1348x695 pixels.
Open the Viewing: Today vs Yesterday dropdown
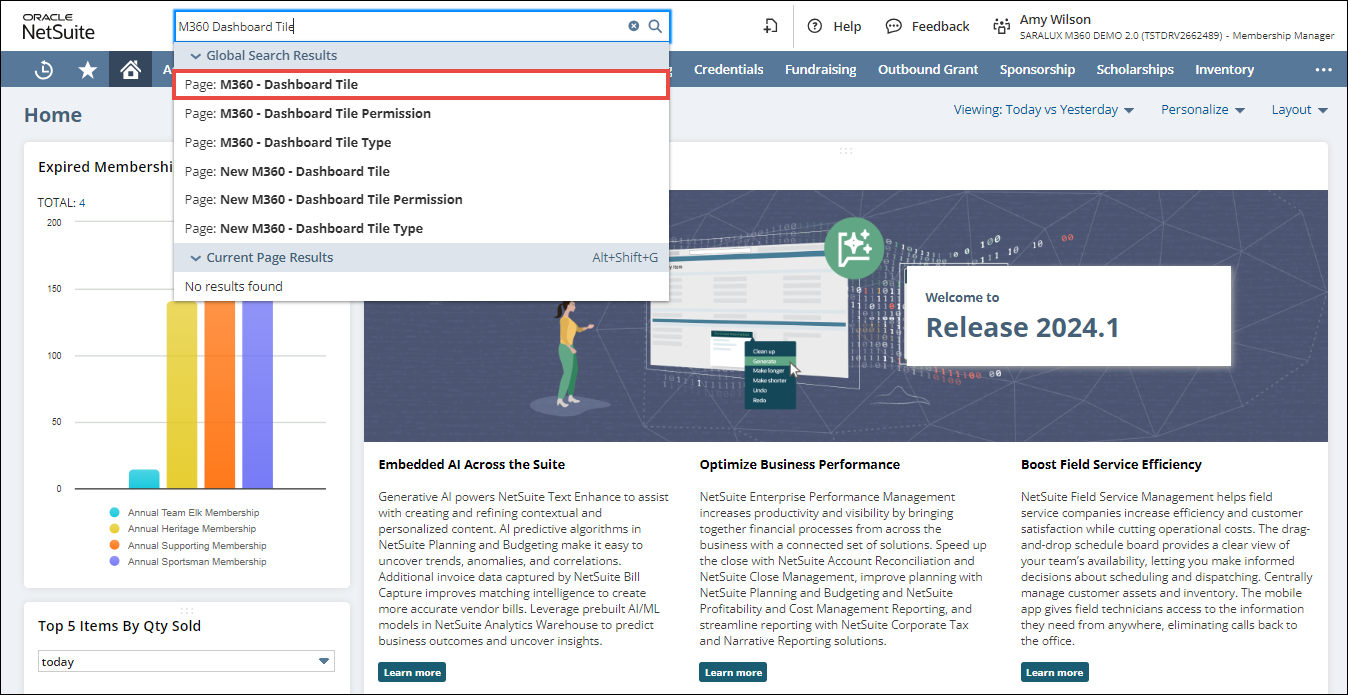click(1044, 110)
